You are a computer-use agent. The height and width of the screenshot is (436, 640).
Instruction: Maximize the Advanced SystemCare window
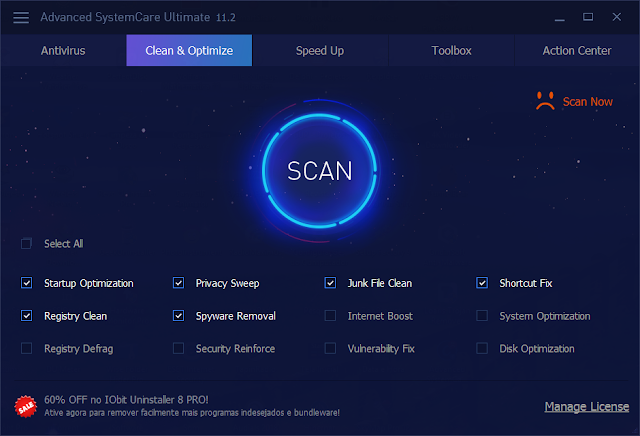tap(588, 17)
